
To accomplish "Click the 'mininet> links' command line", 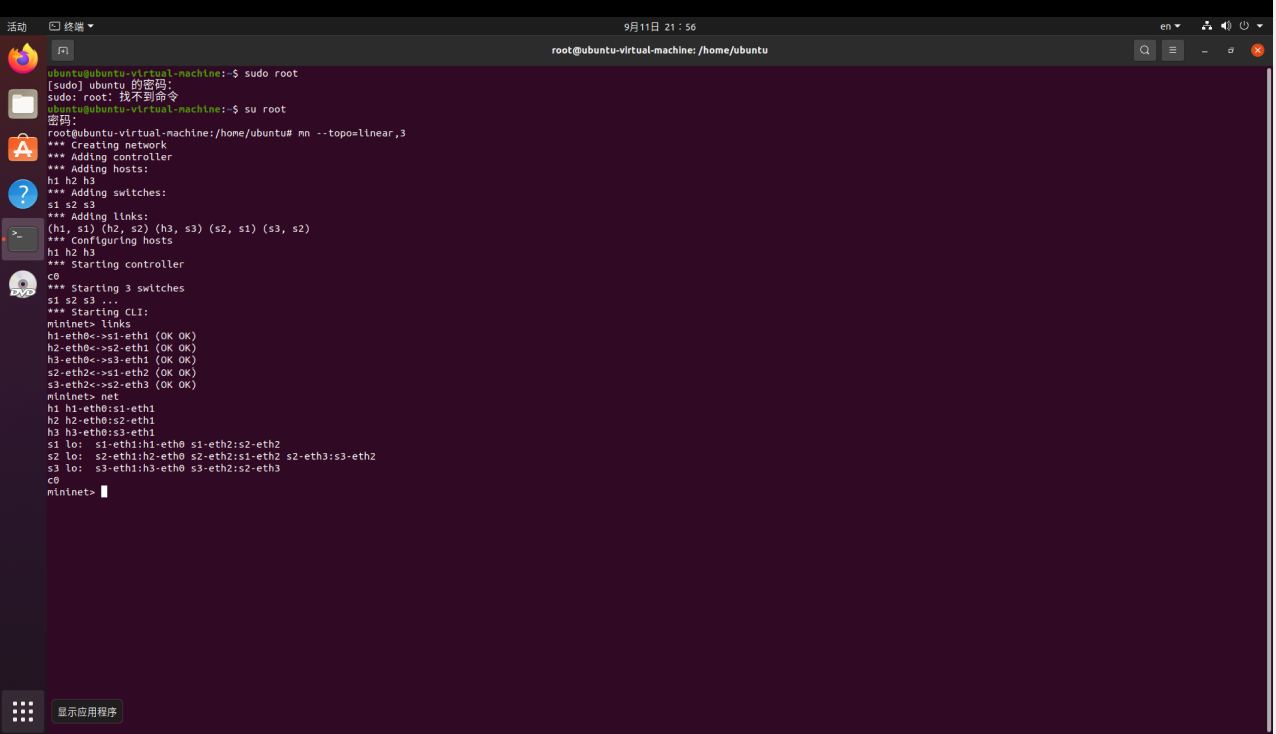I will pyautogui.click(x=89, y=324).
